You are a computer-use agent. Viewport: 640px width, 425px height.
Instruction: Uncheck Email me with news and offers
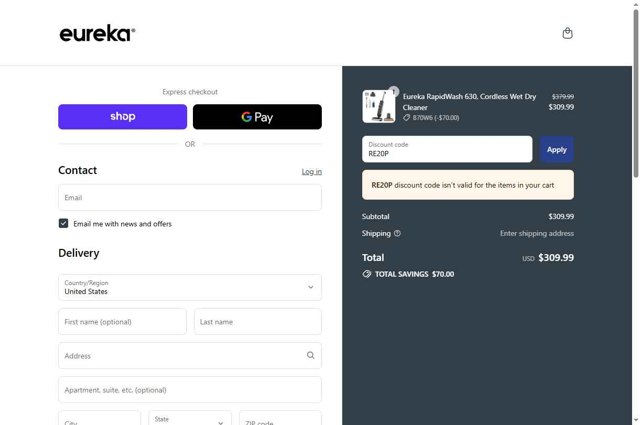63,223
